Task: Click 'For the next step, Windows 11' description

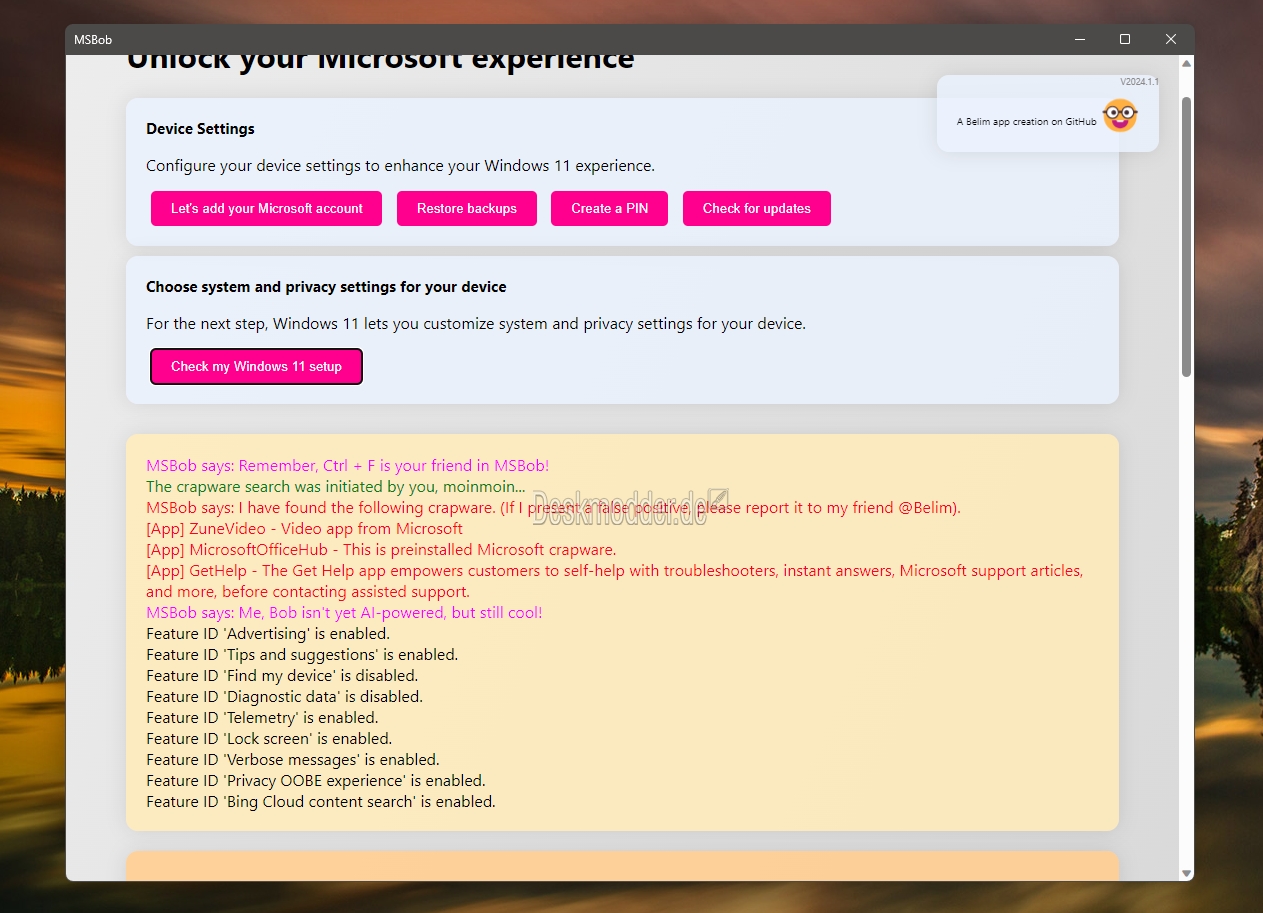Action: [x=476, y=324]
